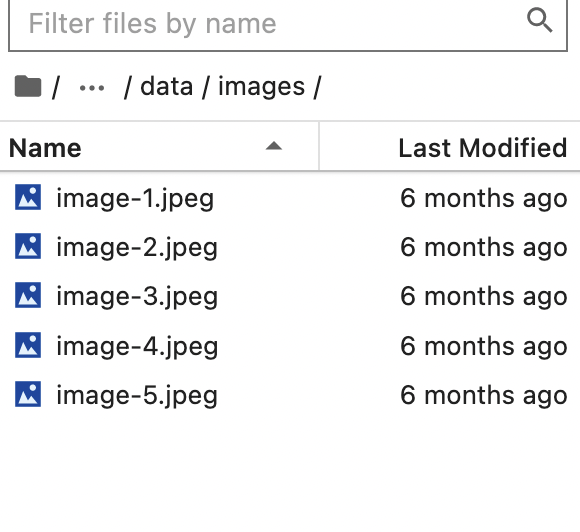This screenshot has height=532, width=580.
Task: Sort files by Last Modified column
Action: click(x=483, y=148)
